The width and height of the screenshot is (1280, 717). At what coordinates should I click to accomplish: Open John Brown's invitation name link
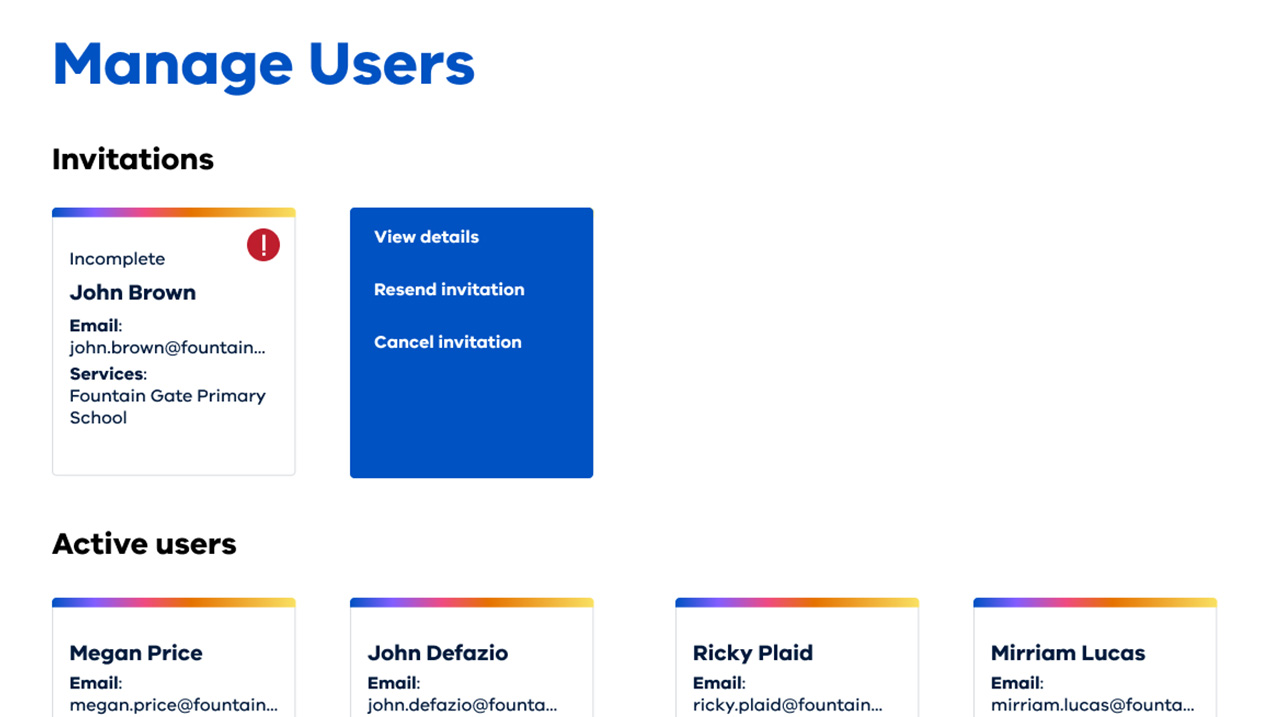(133, 293)
